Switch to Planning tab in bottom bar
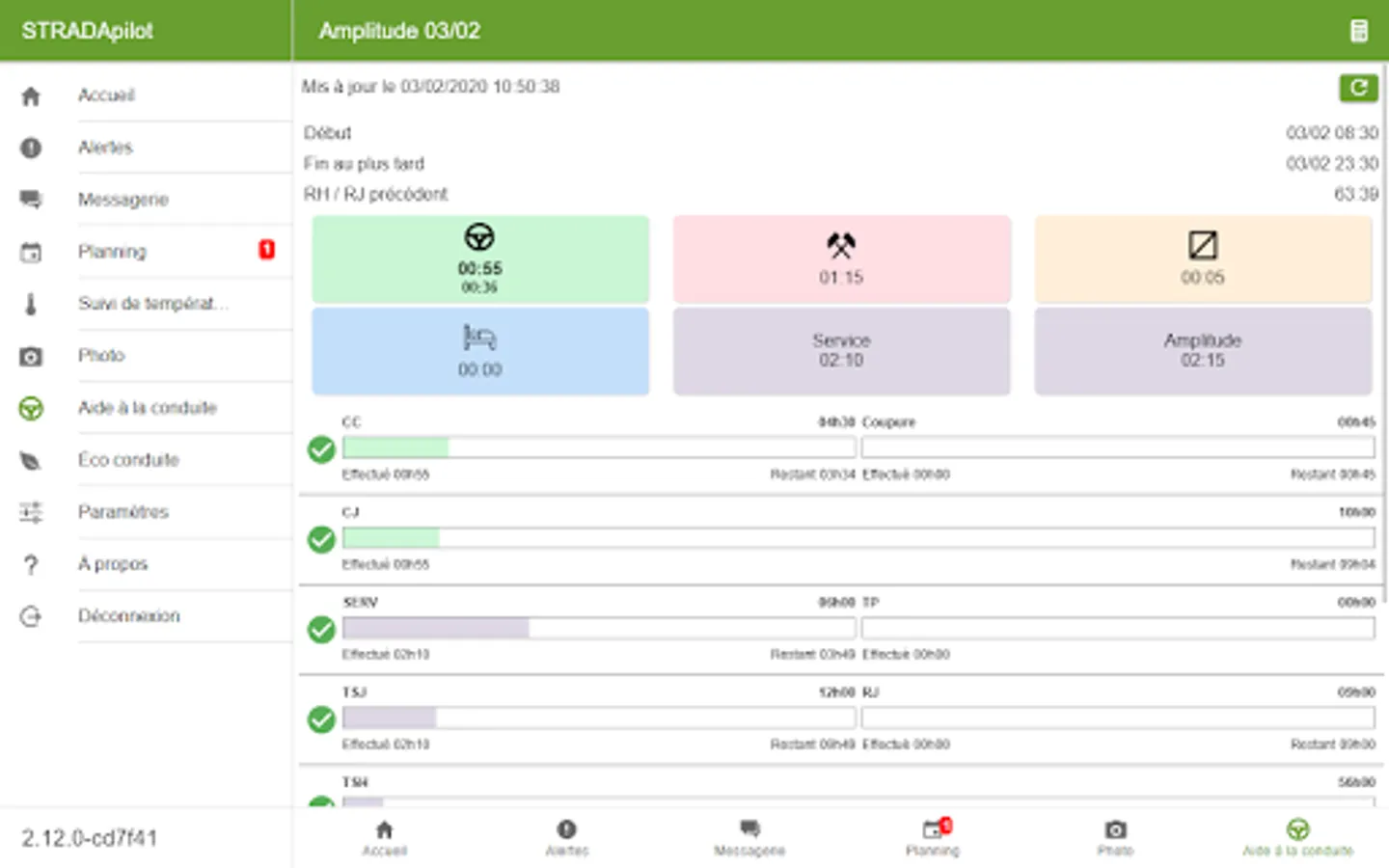The width and height of the screenshot is (1389, 868). point(933,837)
